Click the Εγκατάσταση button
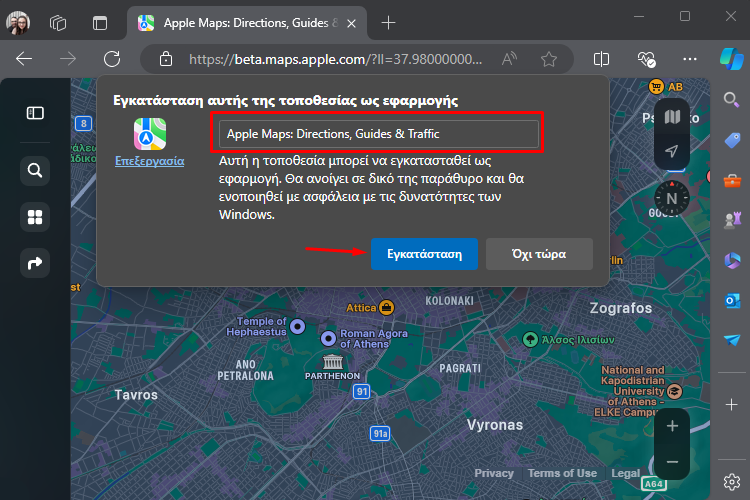 tap(424, 254)
